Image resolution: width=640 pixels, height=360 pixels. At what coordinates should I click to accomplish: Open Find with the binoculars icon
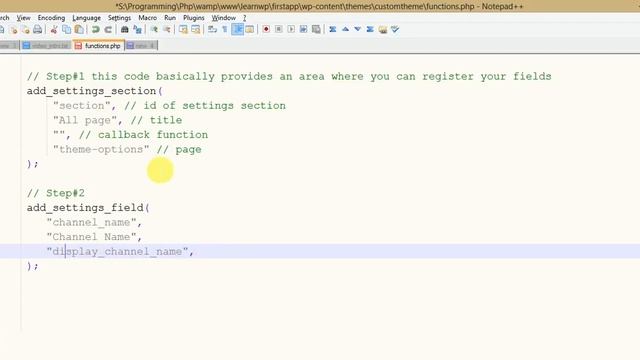click(x=125, y=29)
